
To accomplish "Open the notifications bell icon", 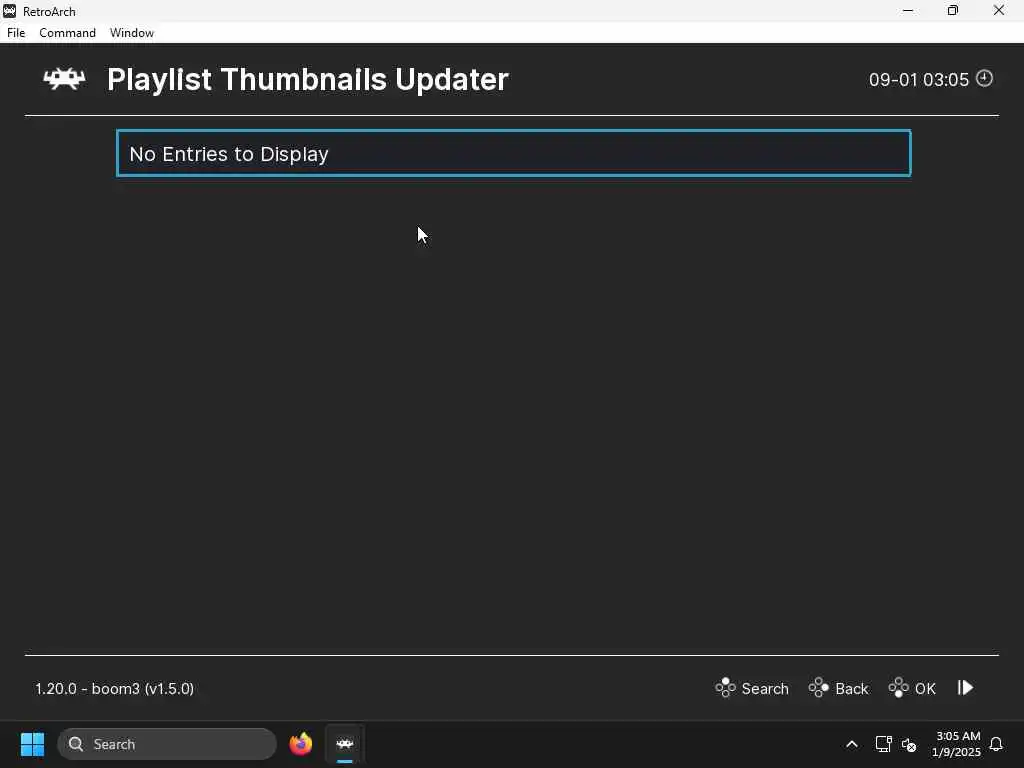I will coord(996,744).
